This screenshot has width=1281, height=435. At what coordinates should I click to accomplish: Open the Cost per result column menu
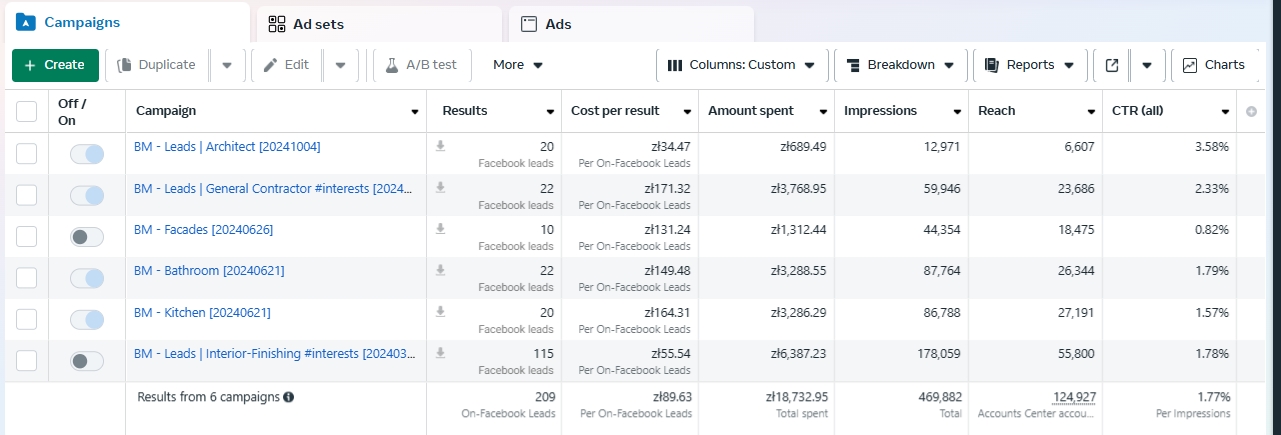pos(687,111)
